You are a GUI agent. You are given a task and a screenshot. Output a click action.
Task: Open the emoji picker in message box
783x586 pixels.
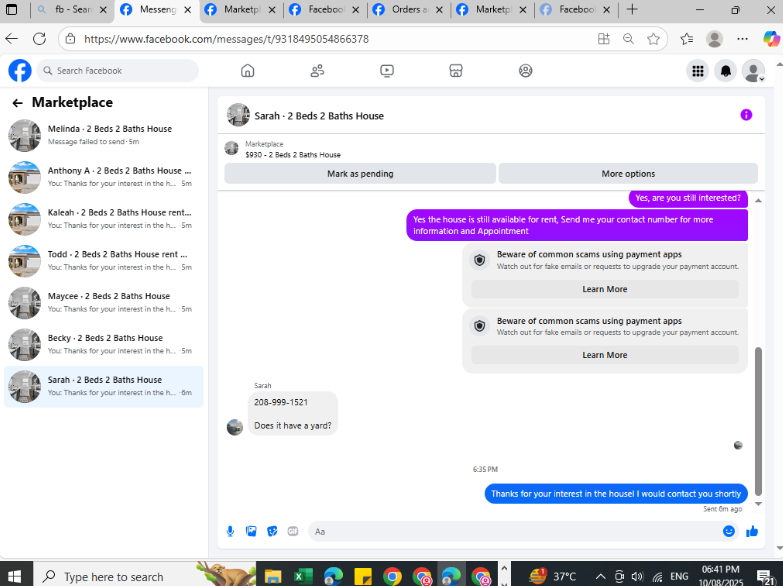pyautogui.click(x=729, y=531)
